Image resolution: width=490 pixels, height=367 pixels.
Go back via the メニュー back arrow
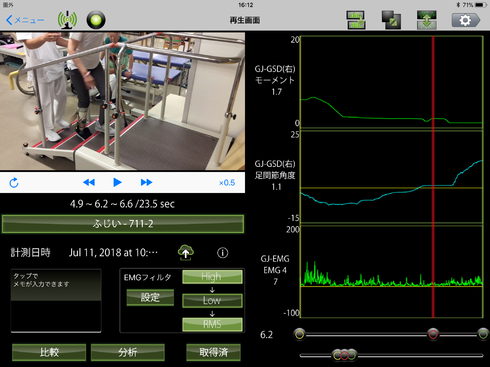pyautogui.click(x=25, y=20)
